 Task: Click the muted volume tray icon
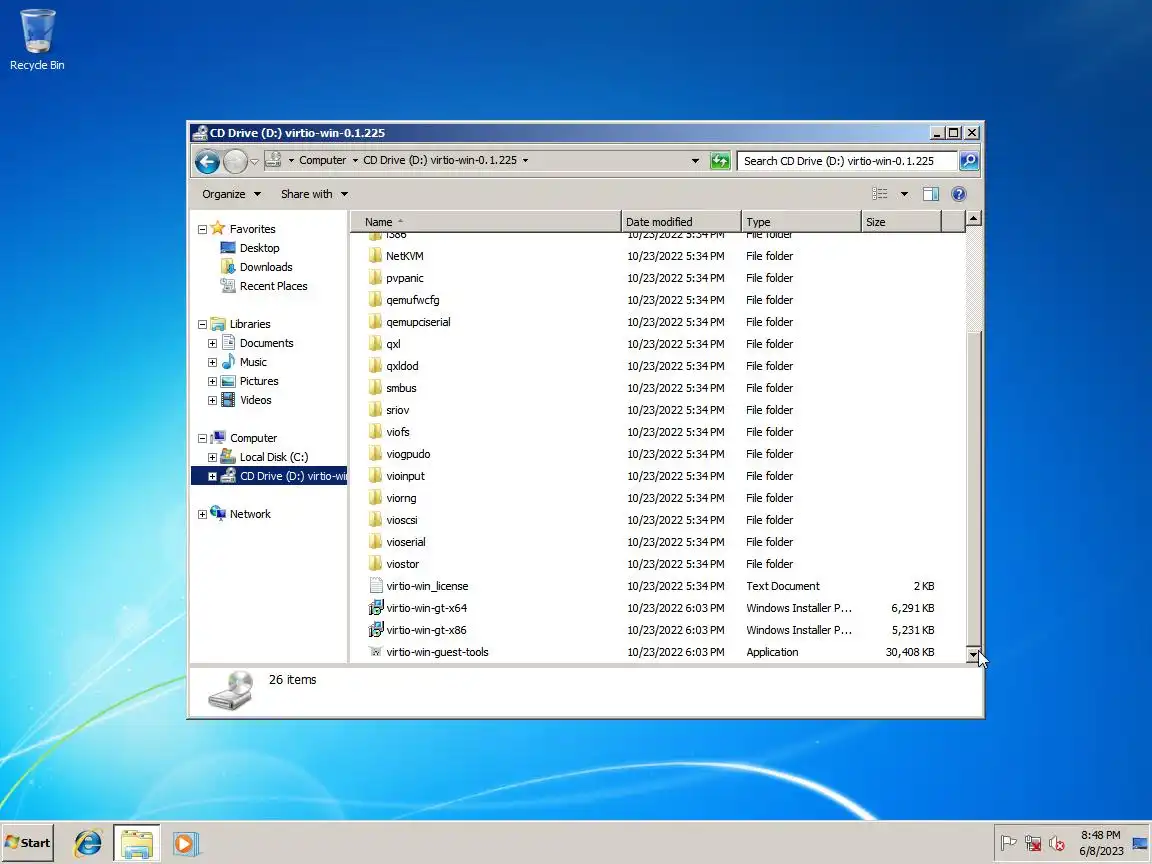click(x=1057, y=843)
